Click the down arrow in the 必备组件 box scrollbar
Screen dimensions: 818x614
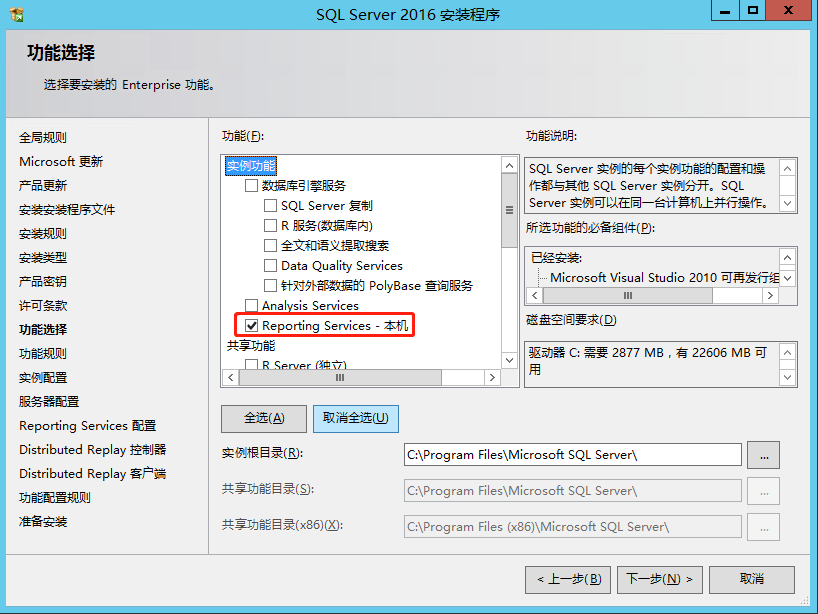[x=788, y=278]
